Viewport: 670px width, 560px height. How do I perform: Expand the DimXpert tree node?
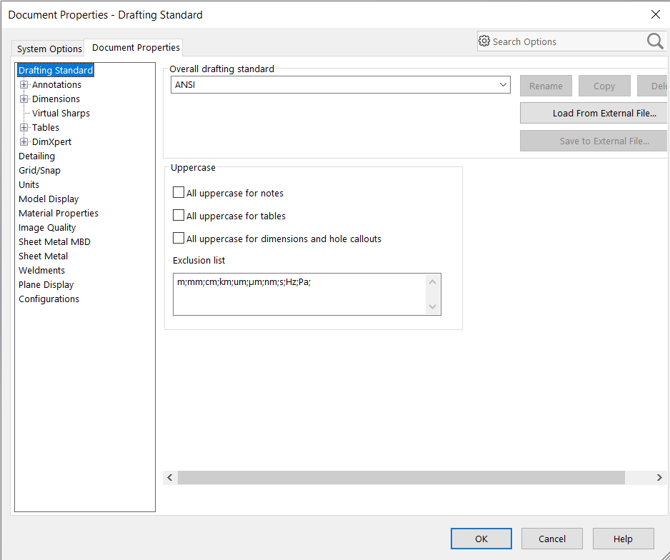[24, 142]
